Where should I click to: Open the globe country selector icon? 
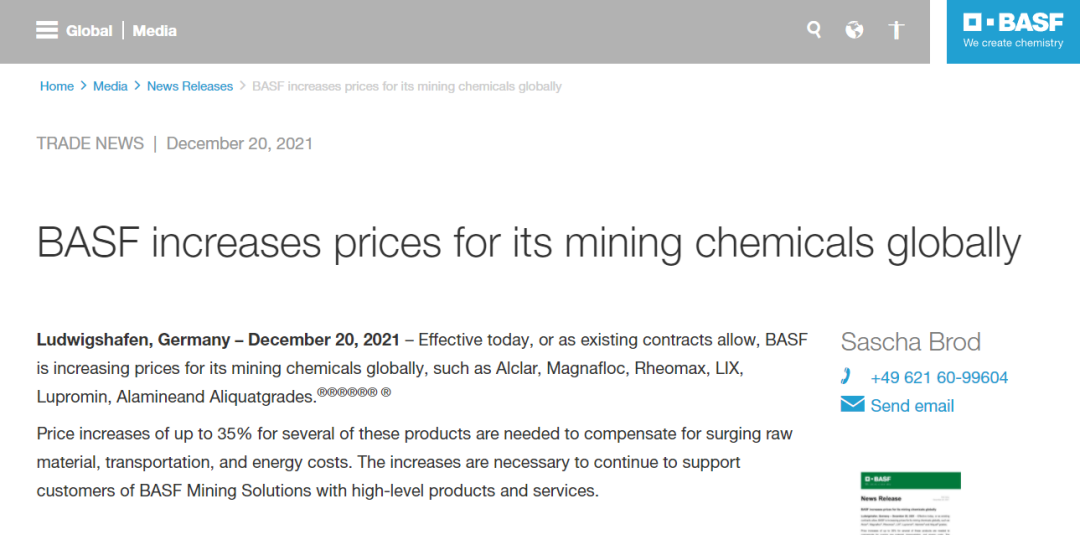coord(854,30)
